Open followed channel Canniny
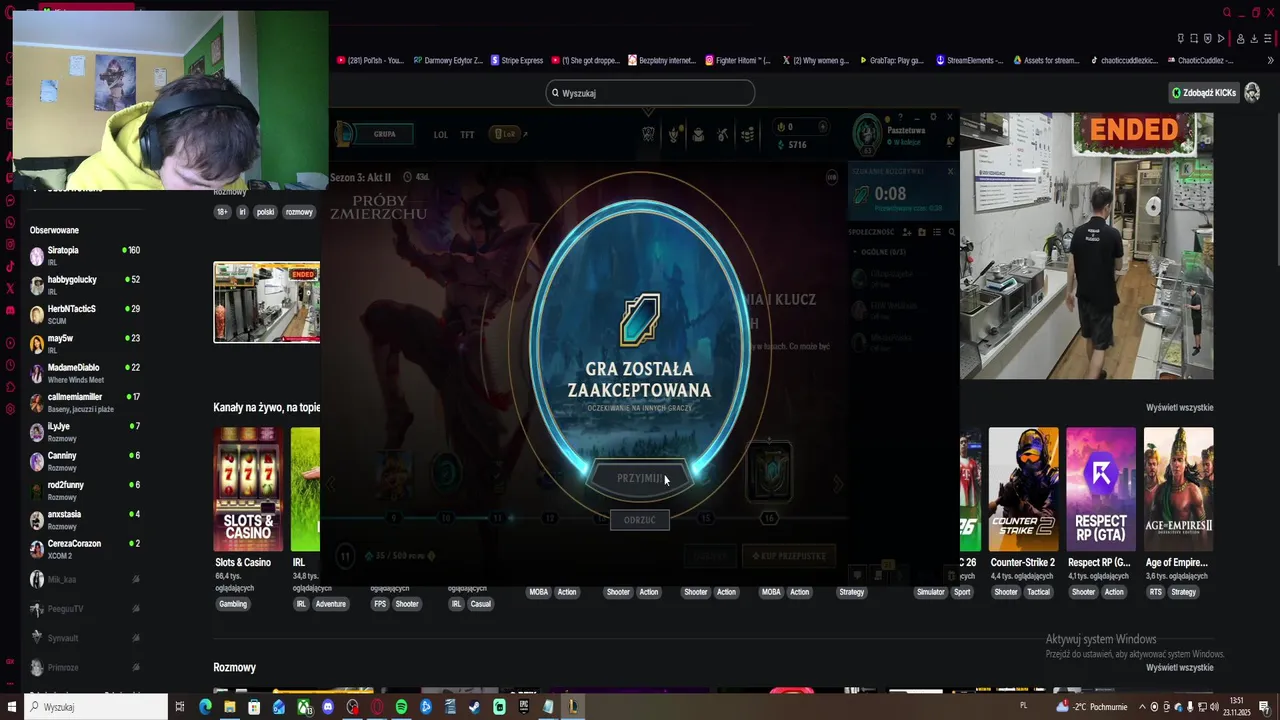The width and height of the screenshot is (1280, 720). 85,461
